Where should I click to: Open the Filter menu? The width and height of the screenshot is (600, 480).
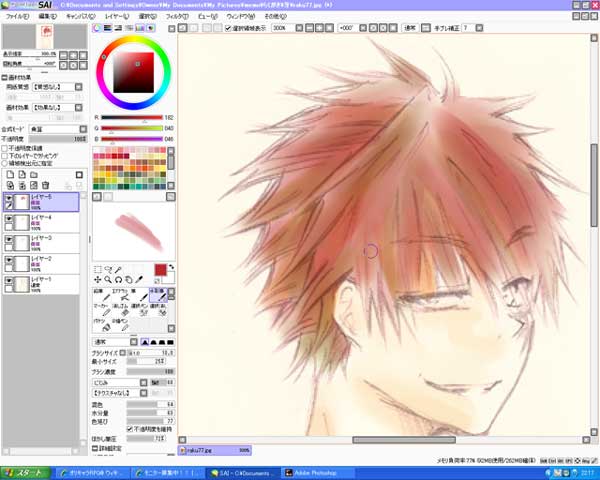click(177, 16)
